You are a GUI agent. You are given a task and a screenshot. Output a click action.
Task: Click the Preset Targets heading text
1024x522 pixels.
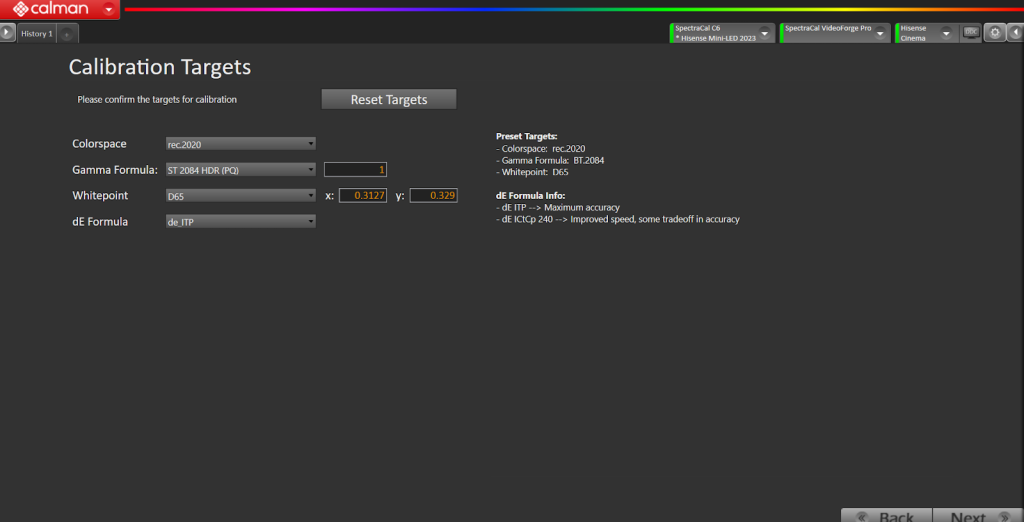click(526, 137)
